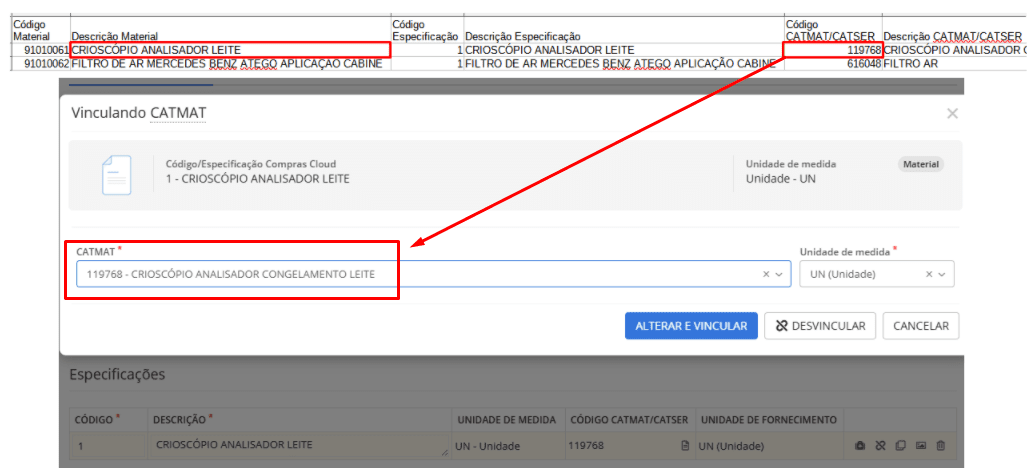
Task: Click the Alterar e Vincular button
Action: [691, 326]
